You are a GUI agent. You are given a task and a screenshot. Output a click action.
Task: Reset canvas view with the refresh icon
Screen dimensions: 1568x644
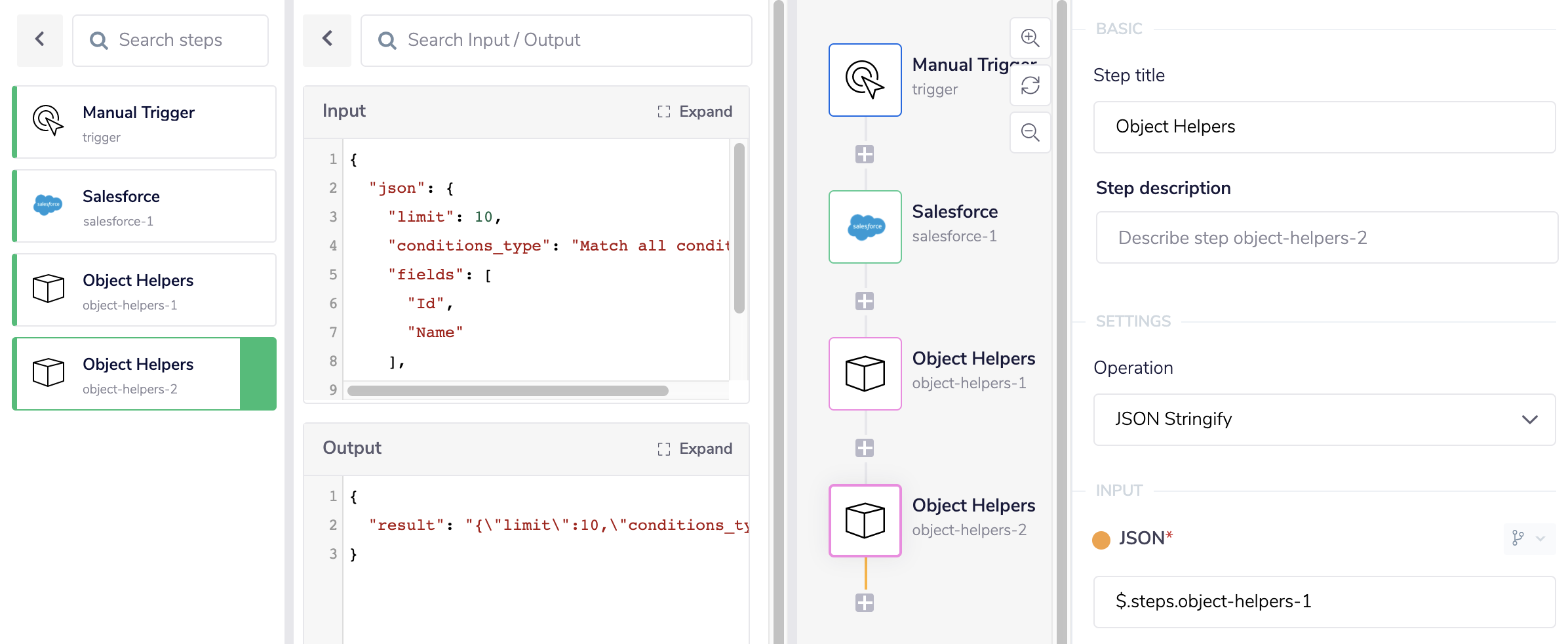click(x=1030, y=85)
